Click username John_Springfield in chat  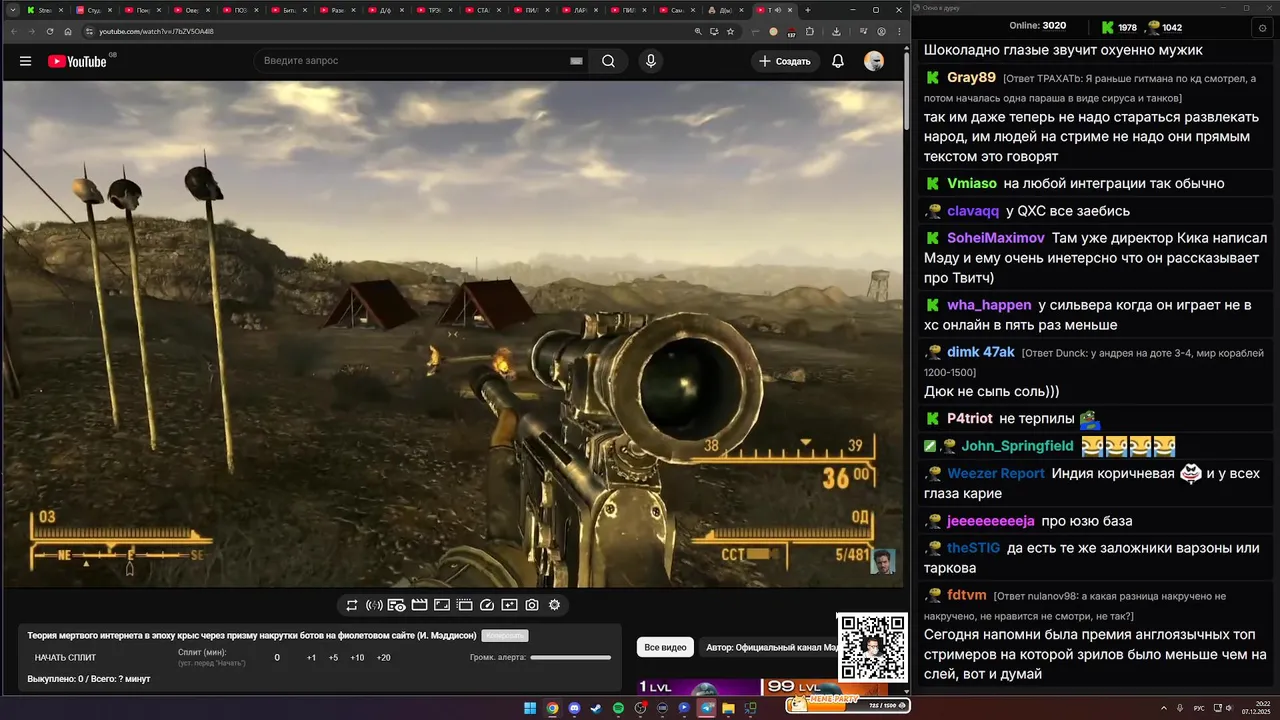point(1017,446)
